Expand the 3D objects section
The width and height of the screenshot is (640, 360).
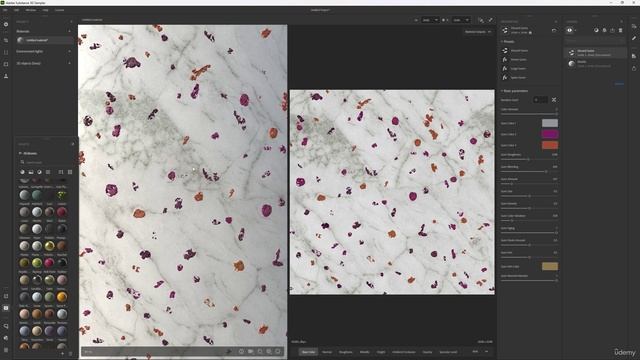tap(69, 63)
